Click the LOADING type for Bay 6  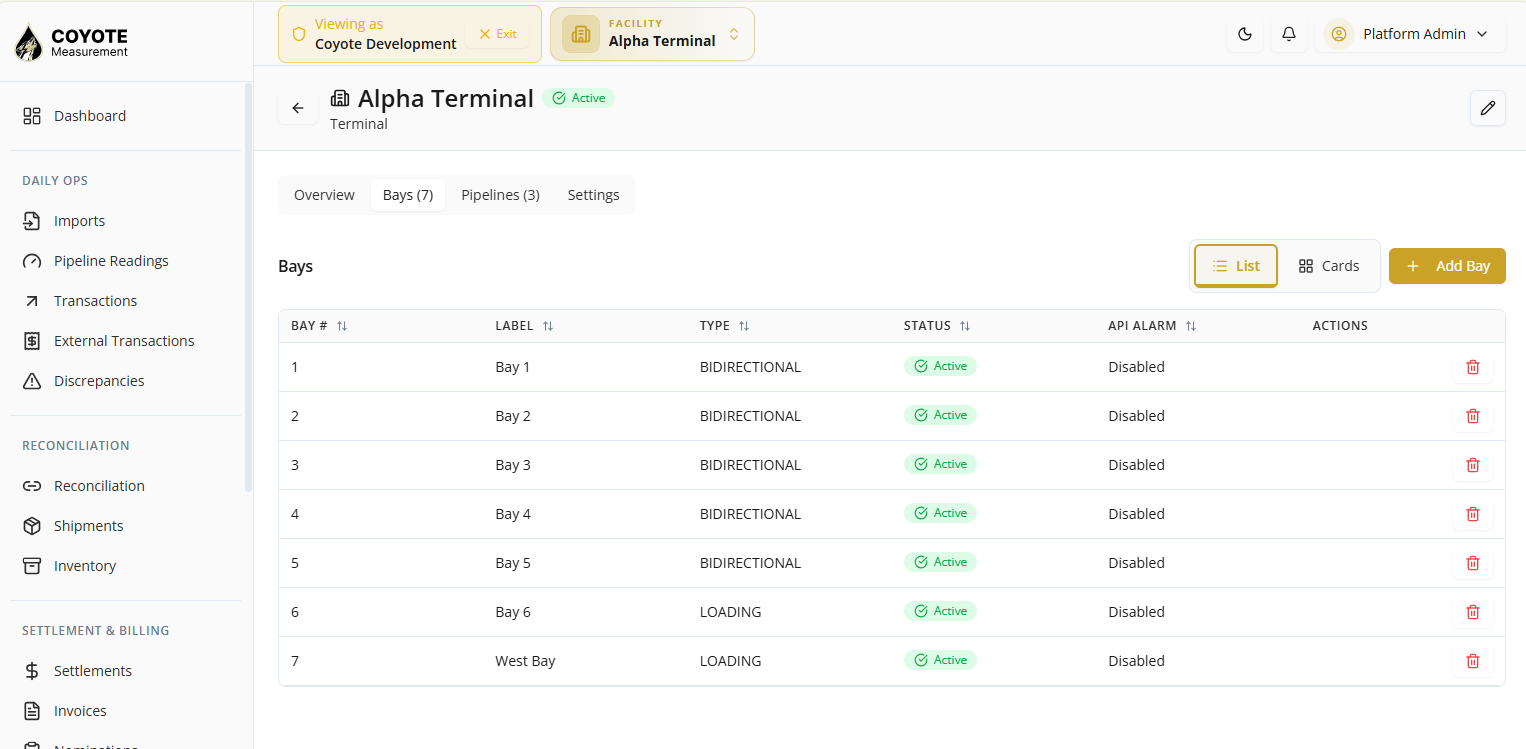pyautogui.click(x=730, y=612)
